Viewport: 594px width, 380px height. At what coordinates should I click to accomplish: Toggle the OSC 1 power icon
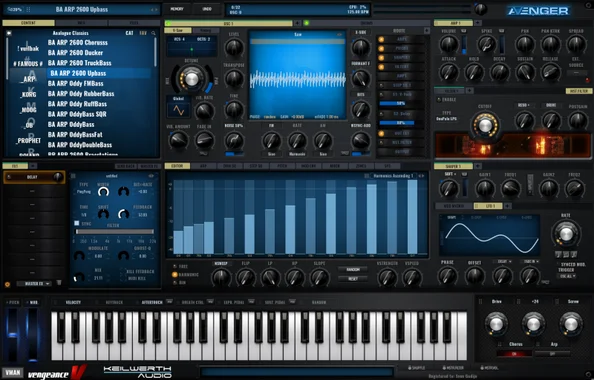(168, 23)
